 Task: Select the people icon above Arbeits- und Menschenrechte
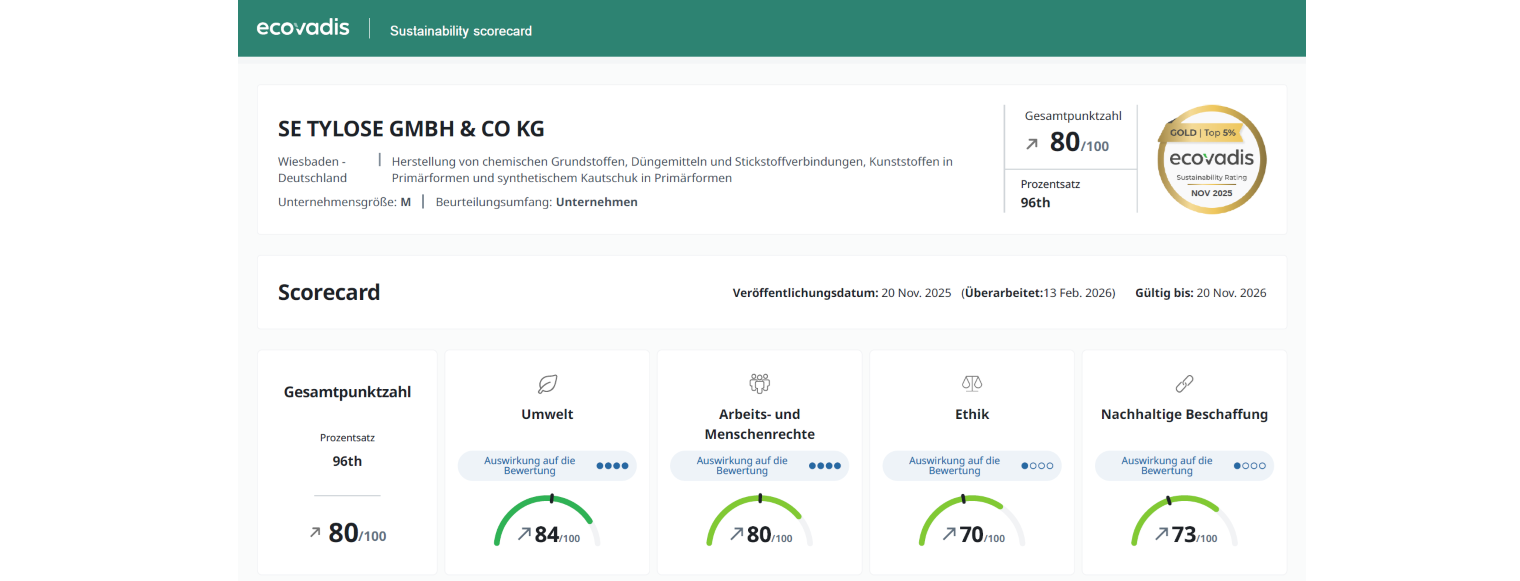759,381
